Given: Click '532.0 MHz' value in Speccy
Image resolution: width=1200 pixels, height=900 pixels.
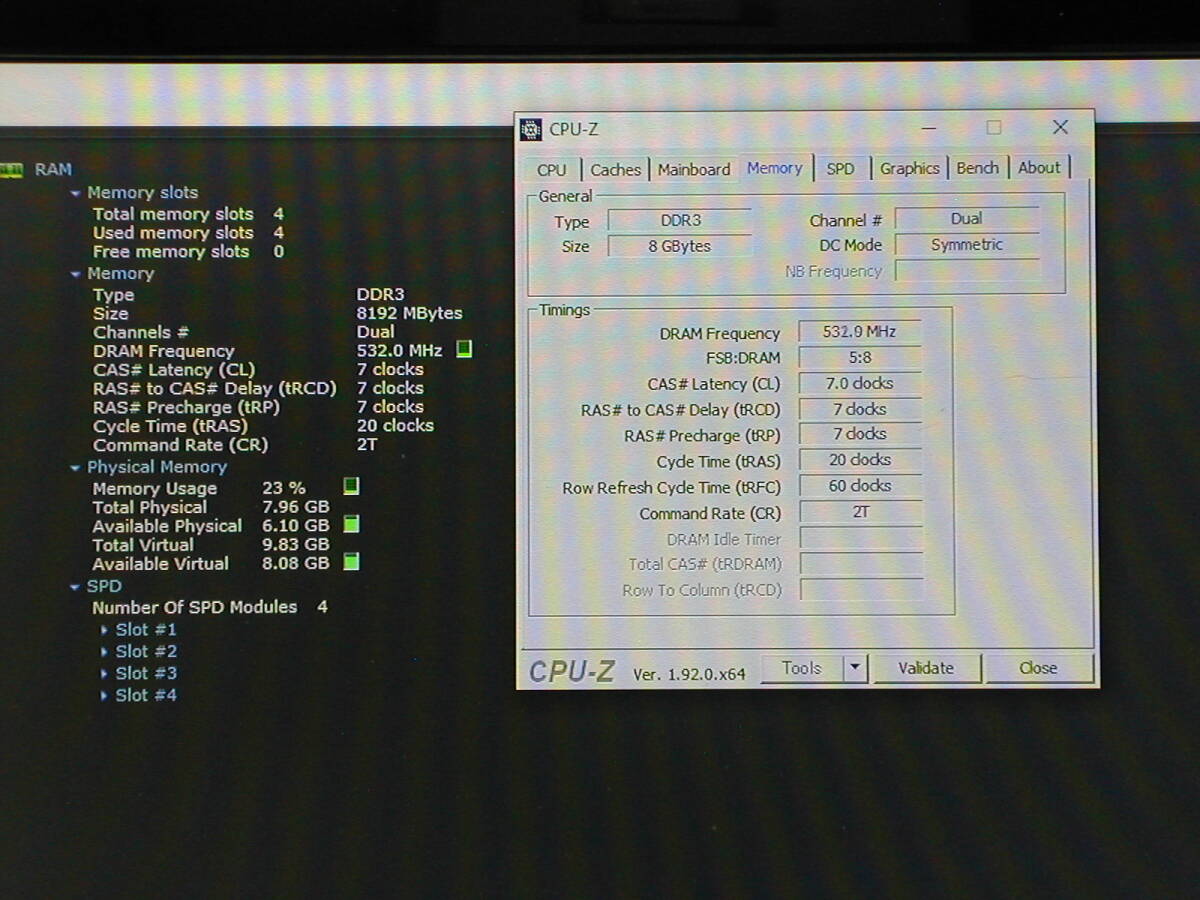Looking at the screenshot, I should pyautogui.click(x=399, y=351).
